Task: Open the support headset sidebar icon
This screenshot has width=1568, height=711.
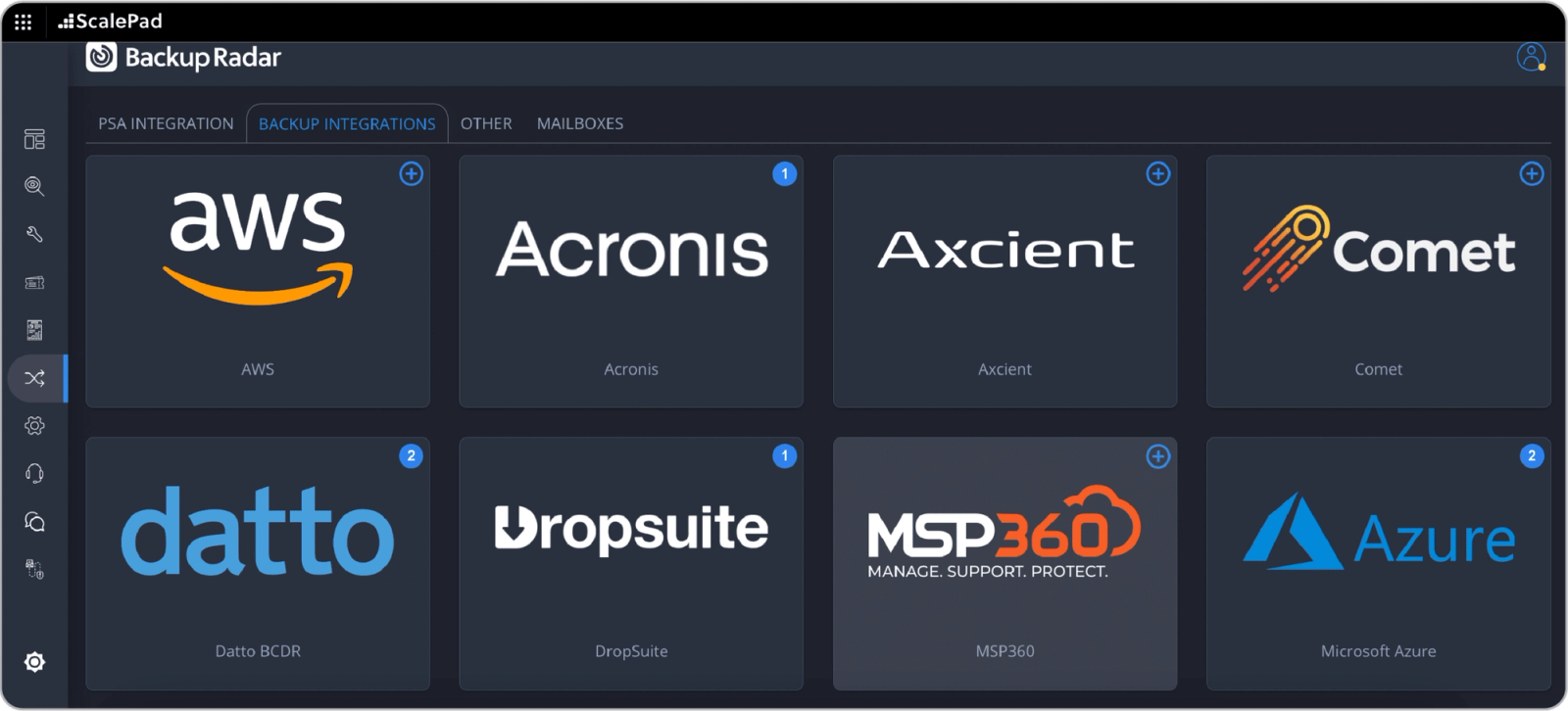Action: click(x=34, y=474)
